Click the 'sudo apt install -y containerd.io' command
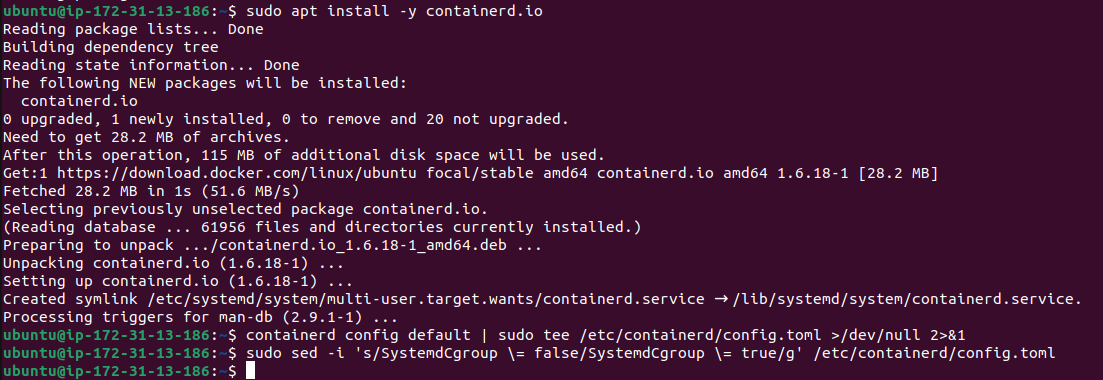Viewport: 1103px width, 380px height. click(x=395, y=11)
